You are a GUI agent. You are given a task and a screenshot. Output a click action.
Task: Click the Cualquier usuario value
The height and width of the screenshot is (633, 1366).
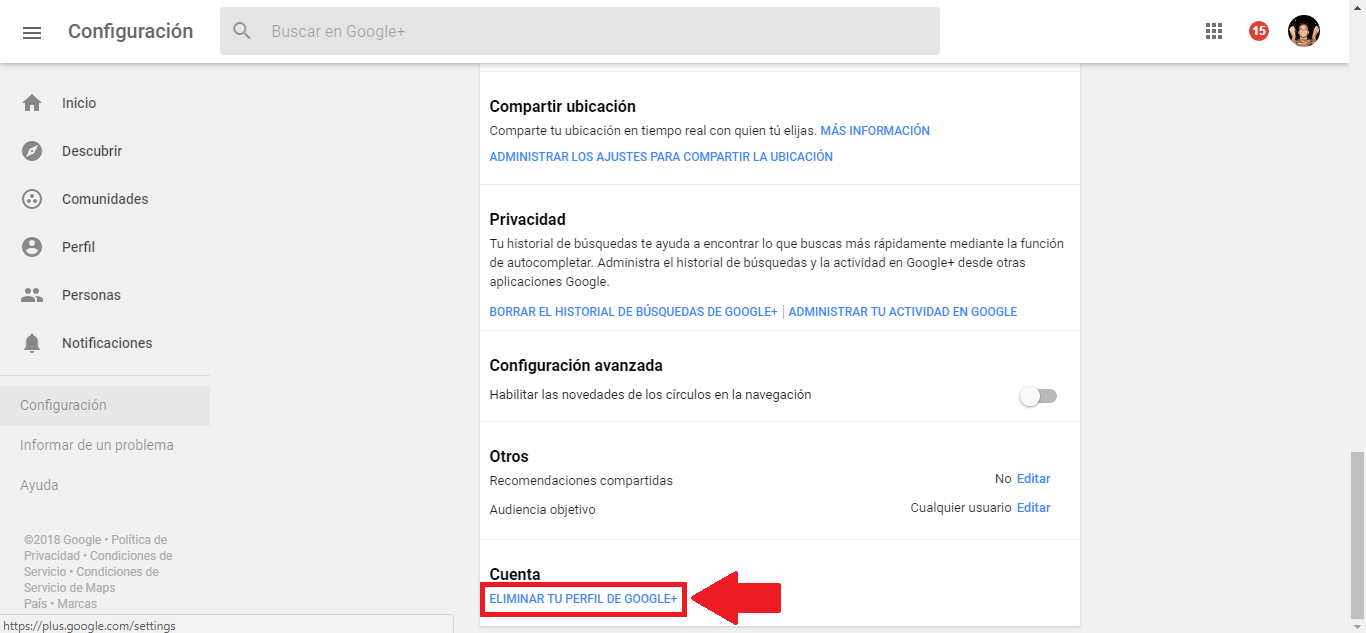(x=961, y=508)
